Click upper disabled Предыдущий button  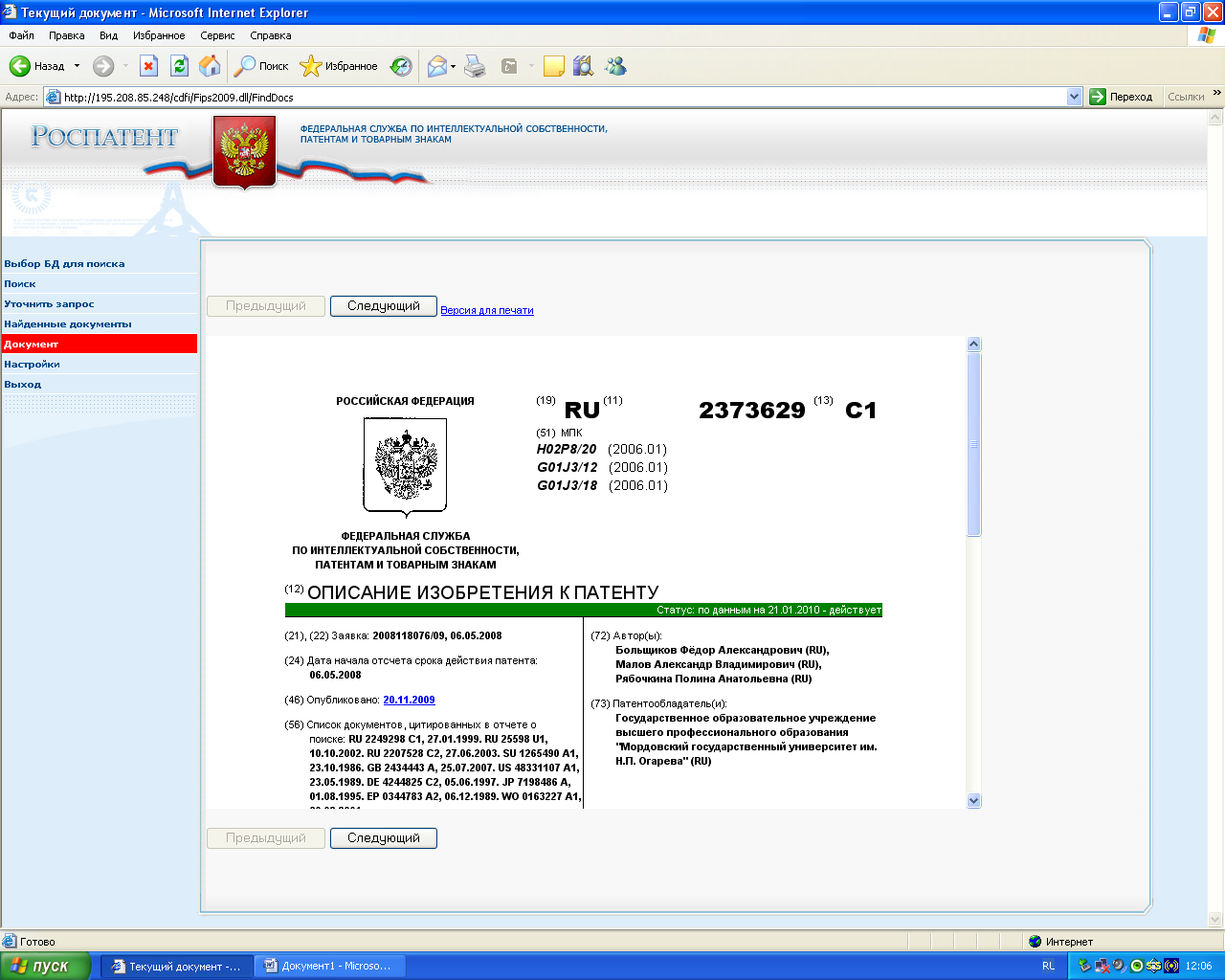(266, 306)
